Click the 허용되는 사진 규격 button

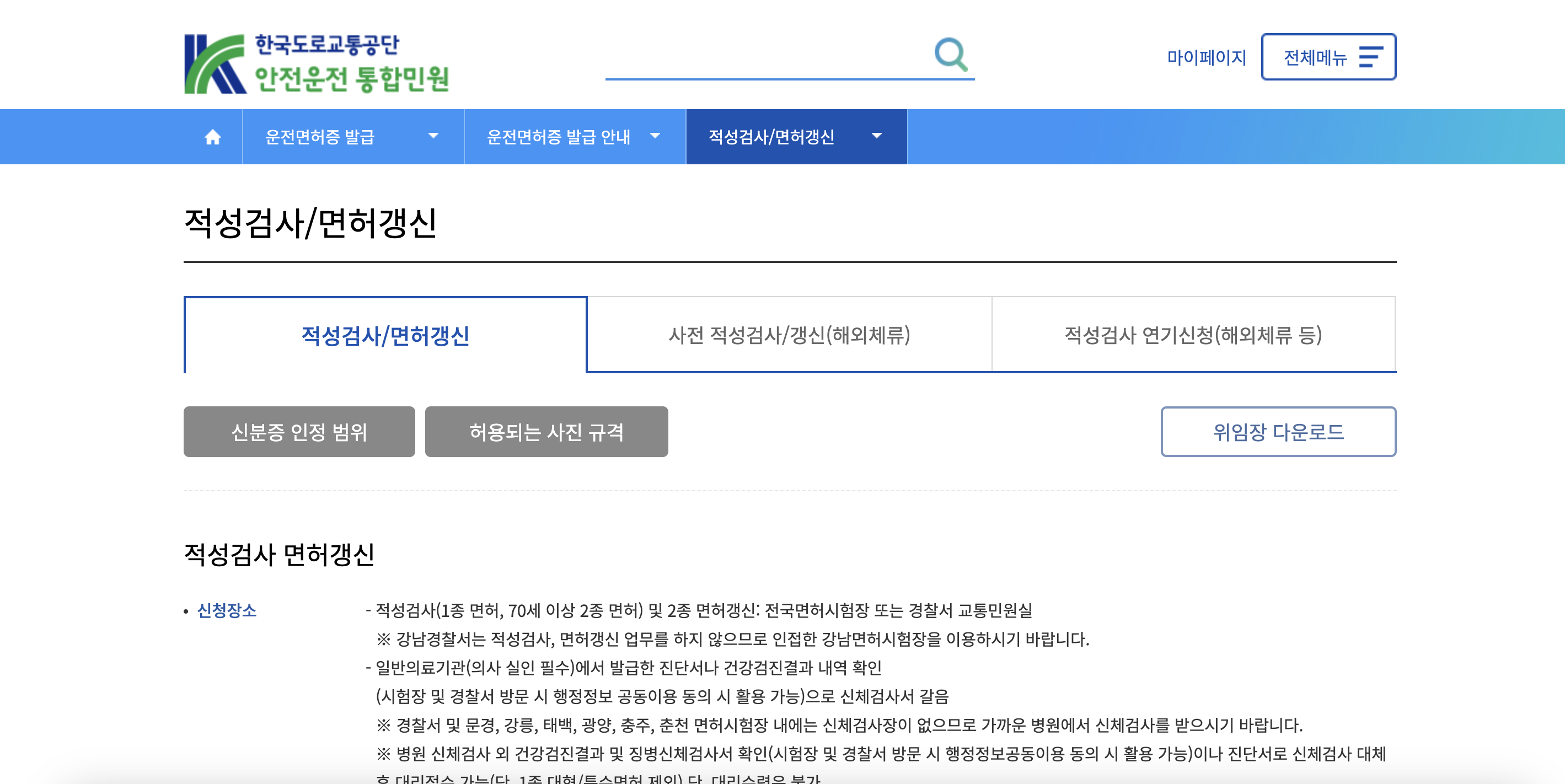(546, 431)
